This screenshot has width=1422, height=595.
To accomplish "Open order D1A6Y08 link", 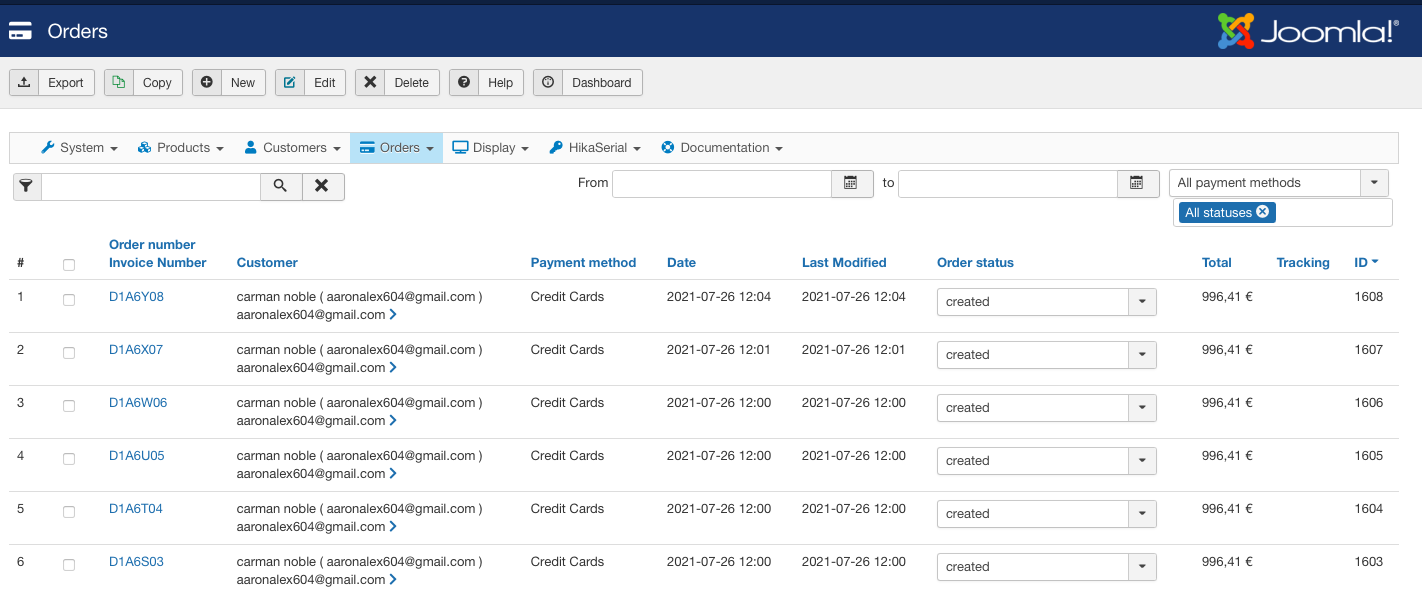I will point(136,296).
